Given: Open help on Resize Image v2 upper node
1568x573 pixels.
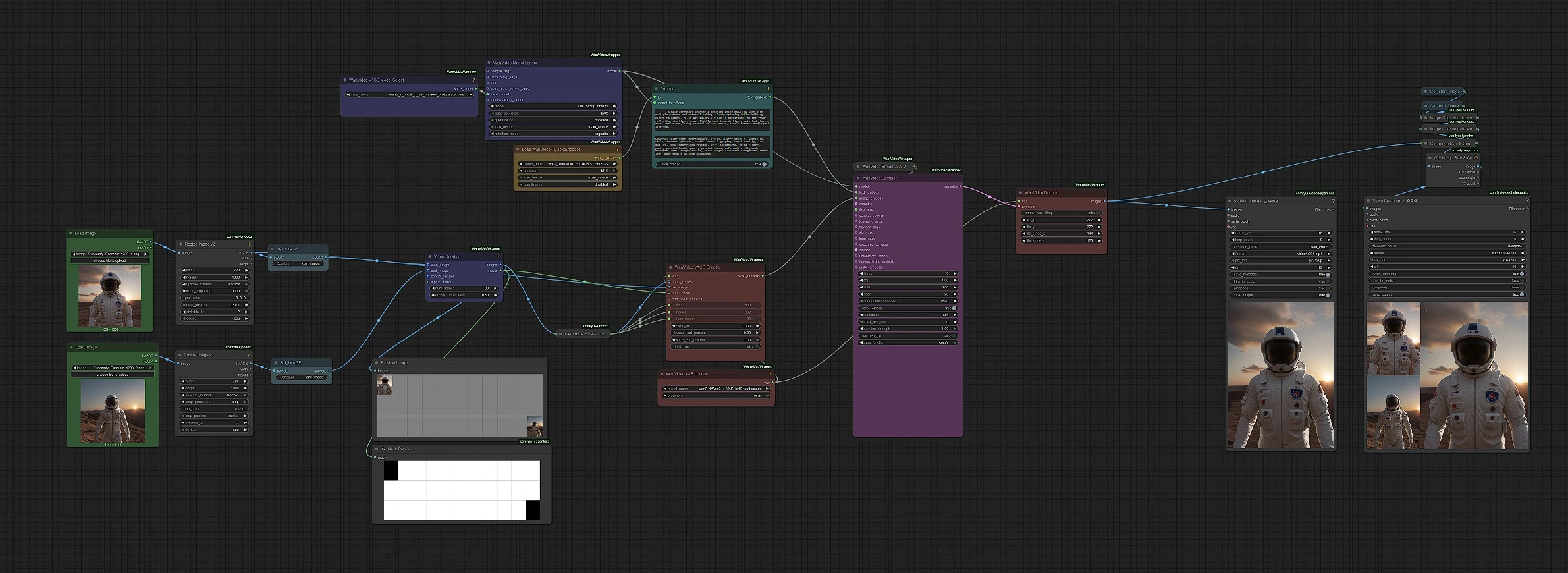Looking at the screenshot, I should click(x=249, y=244).
